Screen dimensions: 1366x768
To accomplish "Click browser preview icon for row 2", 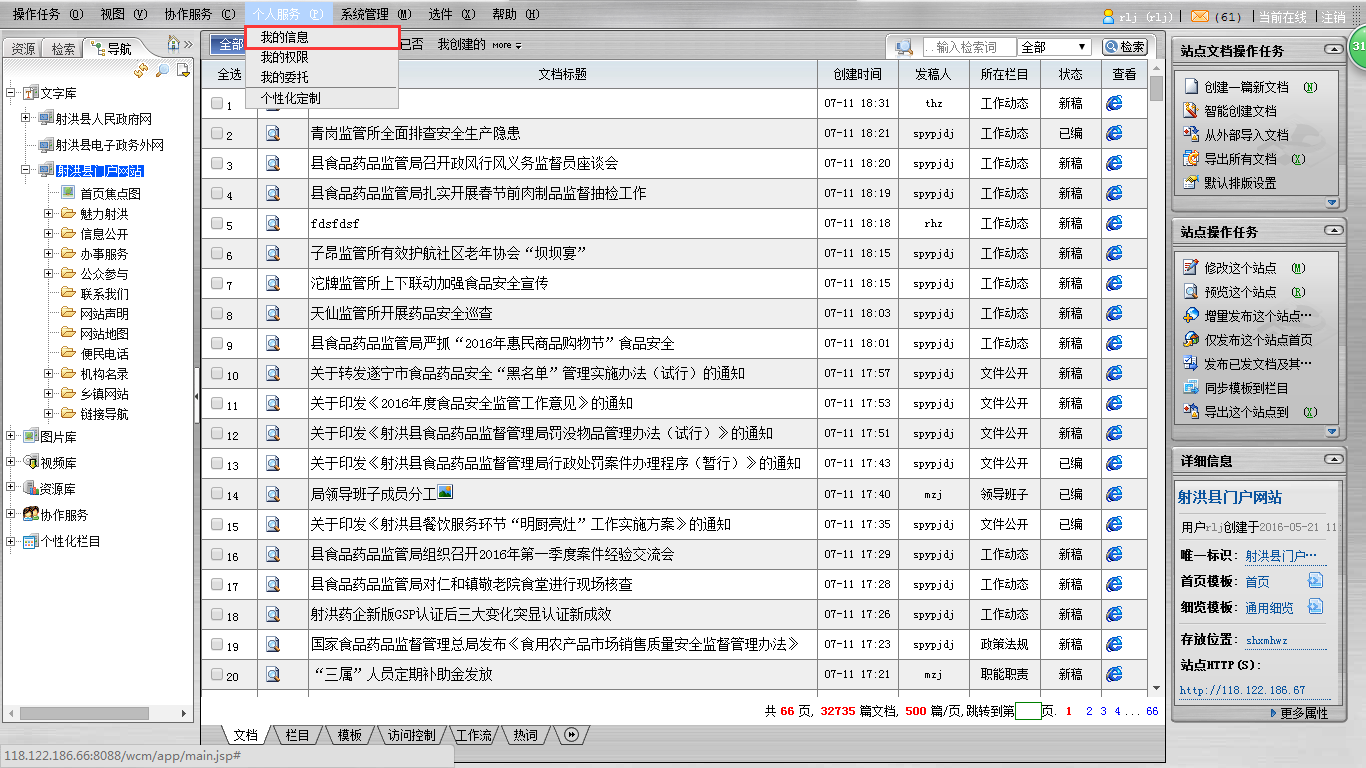I will 1114,133.
